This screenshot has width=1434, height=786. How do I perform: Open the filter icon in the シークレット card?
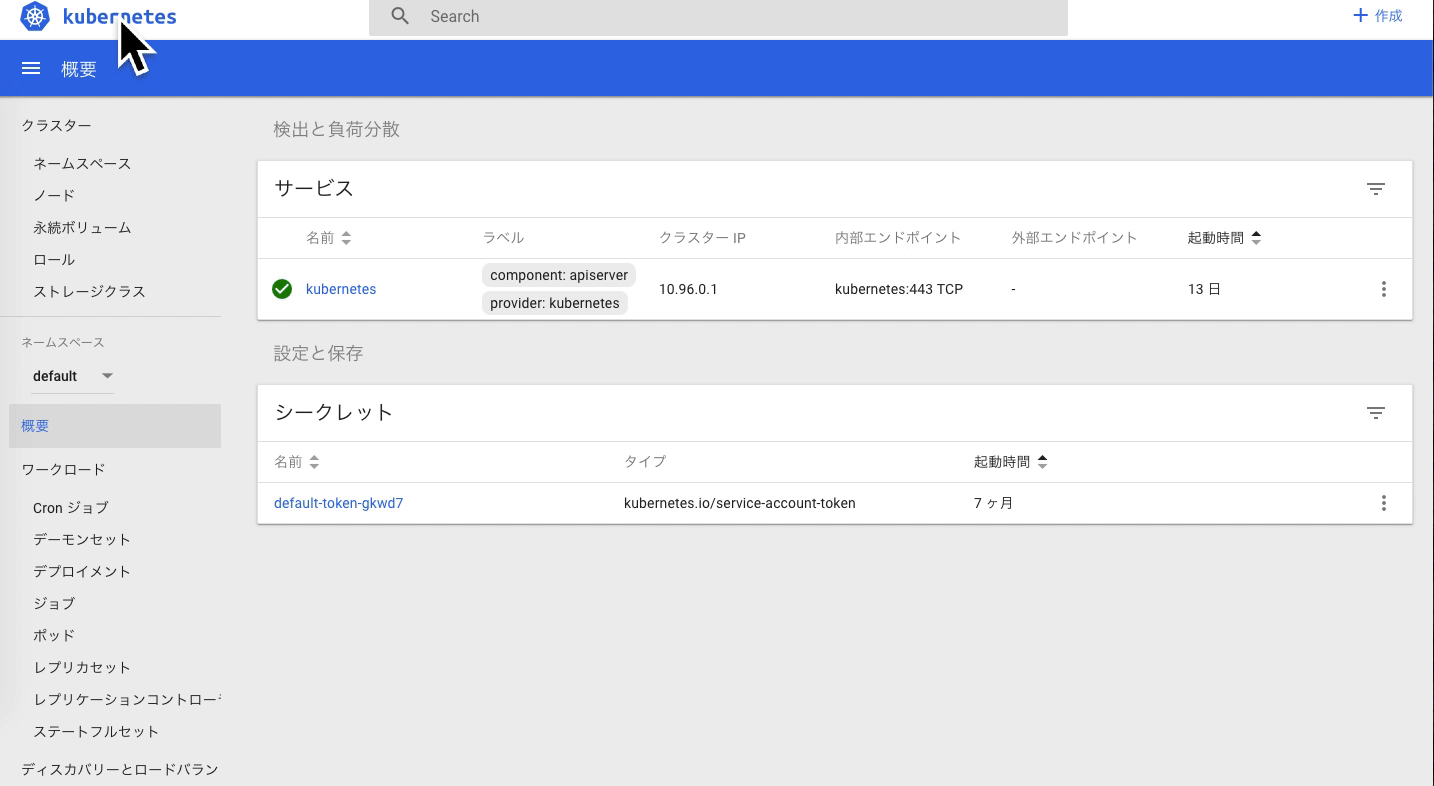(1376, 412)
